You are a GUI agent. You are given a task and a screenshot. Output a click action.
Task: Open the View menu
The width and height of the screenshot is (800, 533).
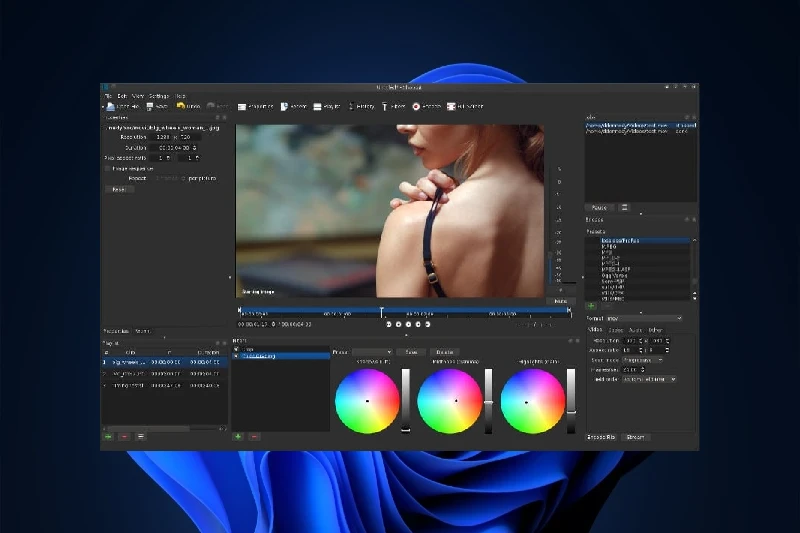[x=138, y=96]
